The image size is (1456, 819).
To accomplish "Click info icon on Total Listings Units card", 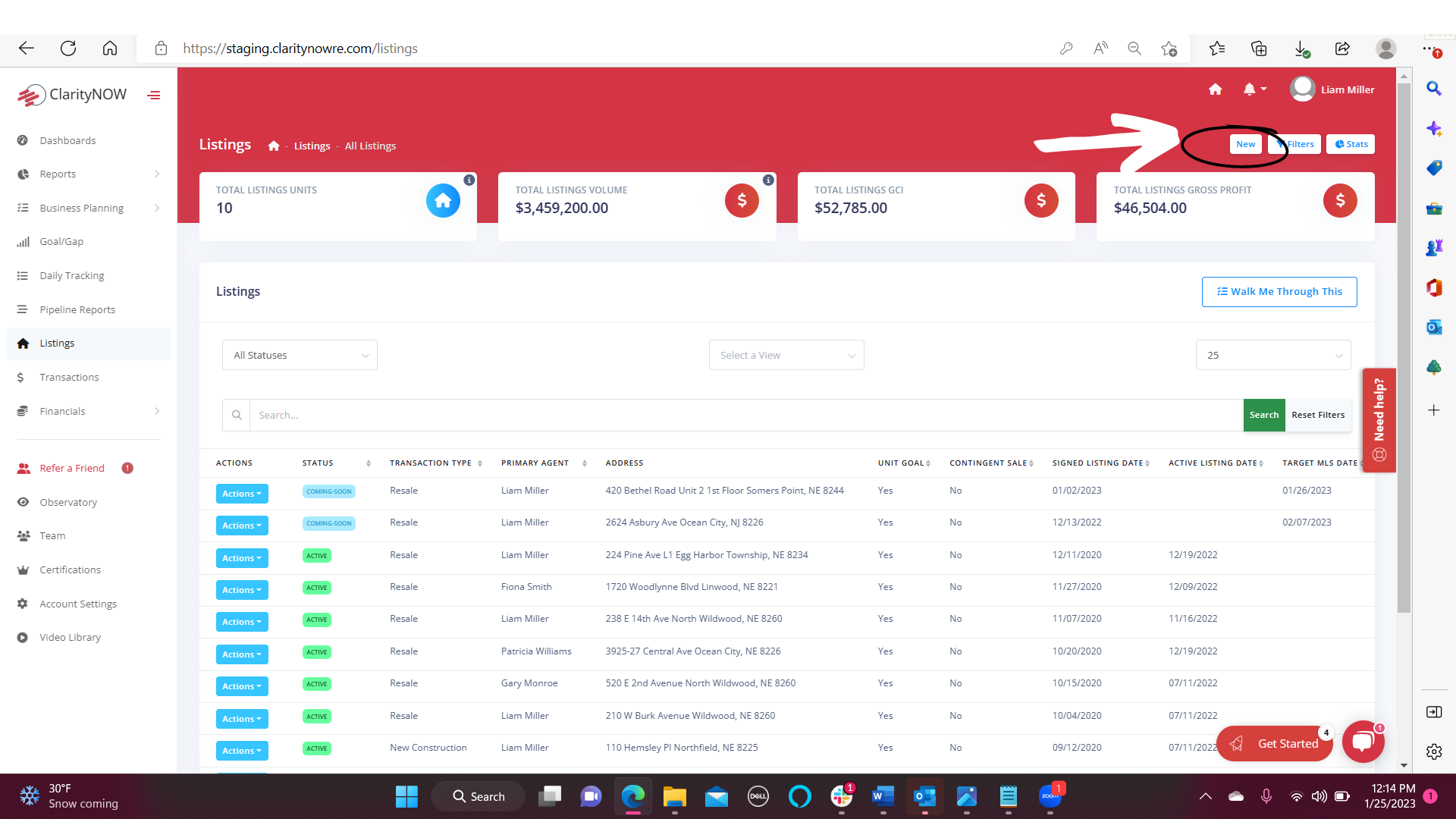I will click(469, 180).
